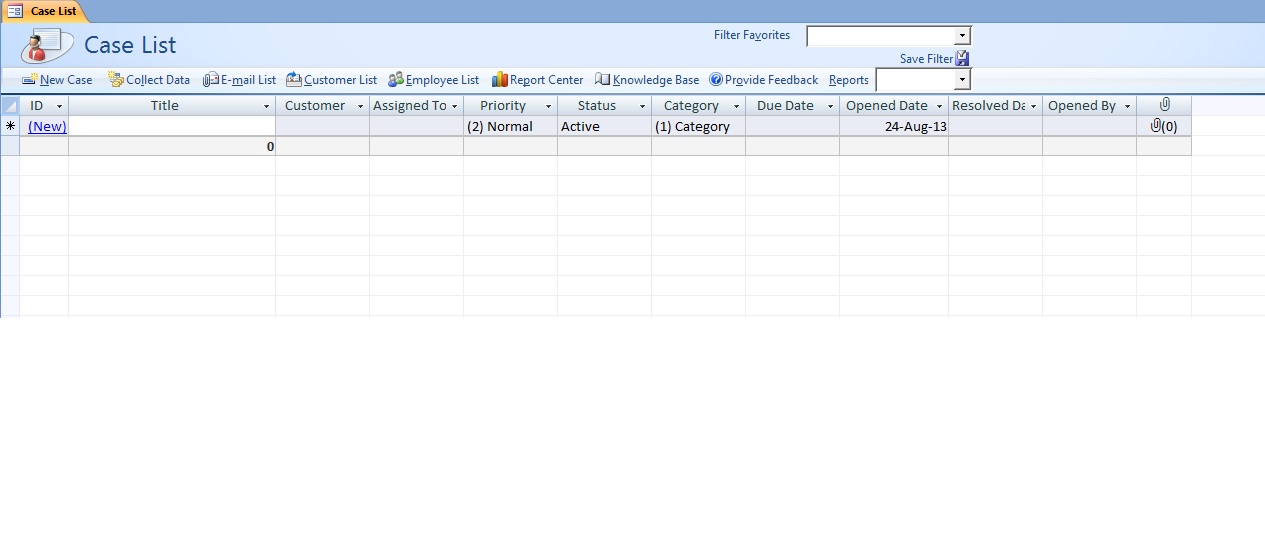1265x540 pixels.
Task: Click the attachment paperclip column header
Action: tap(1164, 105)
